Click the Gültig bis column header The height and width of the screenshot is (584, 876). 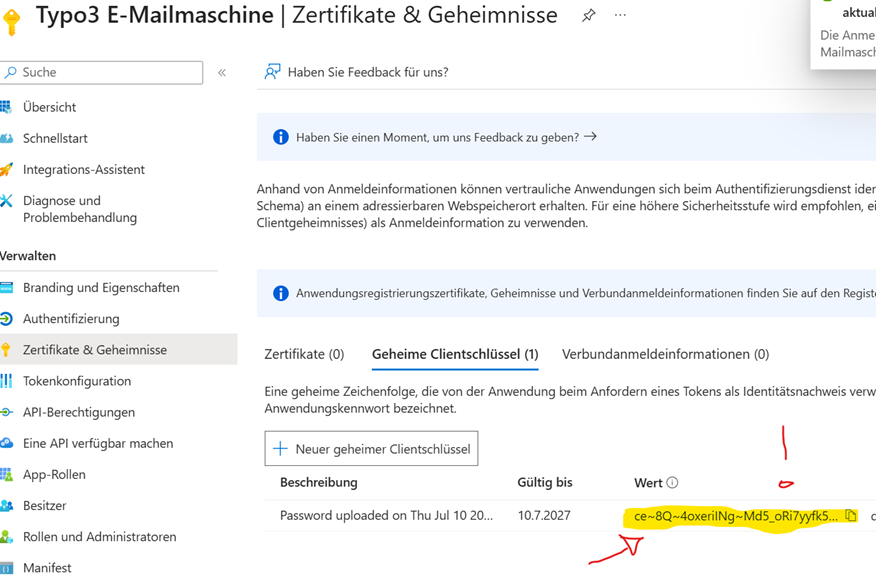545,482
